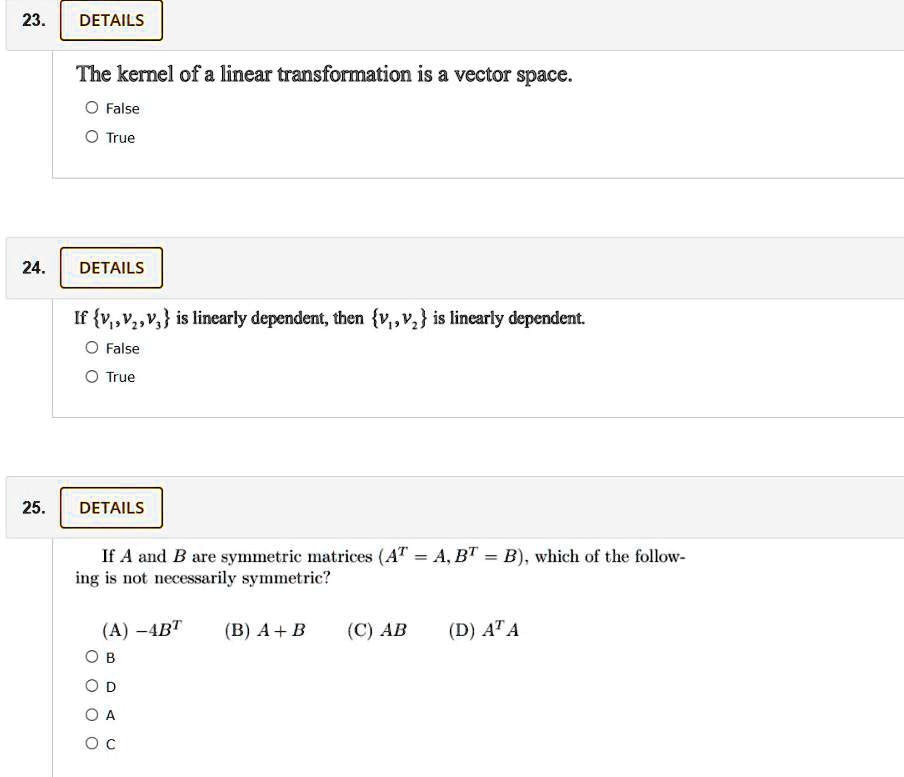This screenshot has width=904, height=777.
Task: Click the (C) AB option expression
Action: (377, 631)
